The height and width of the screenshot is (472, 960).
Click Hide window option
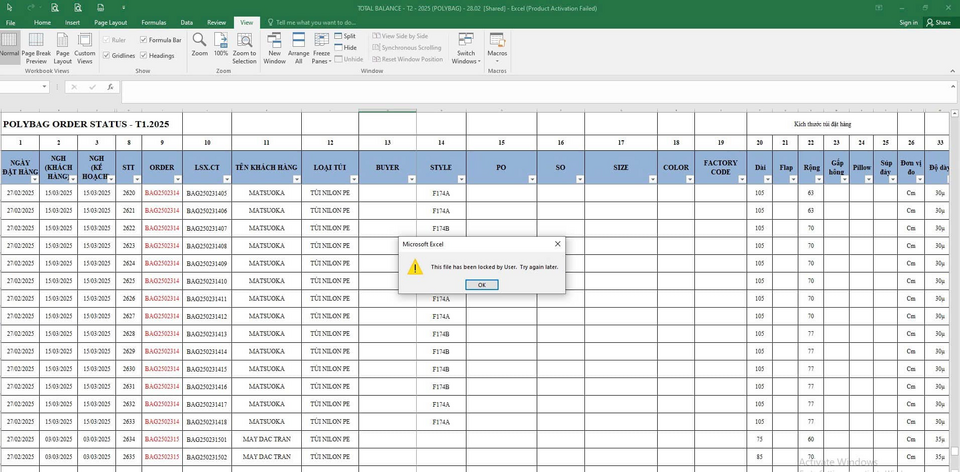tap(346, 48)
